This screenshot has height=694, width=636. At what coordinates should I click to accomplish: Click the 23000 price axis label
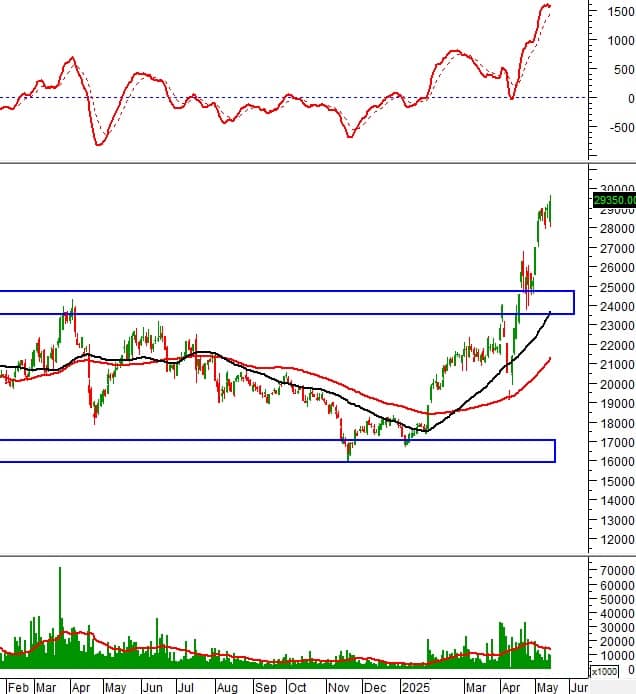(617, 326)
